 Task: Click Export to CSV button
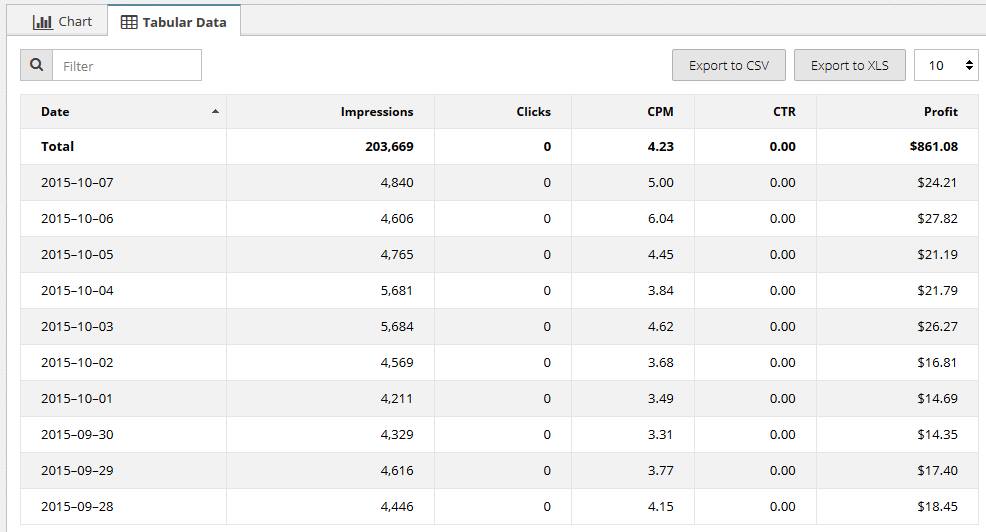[x=729, y=65]
